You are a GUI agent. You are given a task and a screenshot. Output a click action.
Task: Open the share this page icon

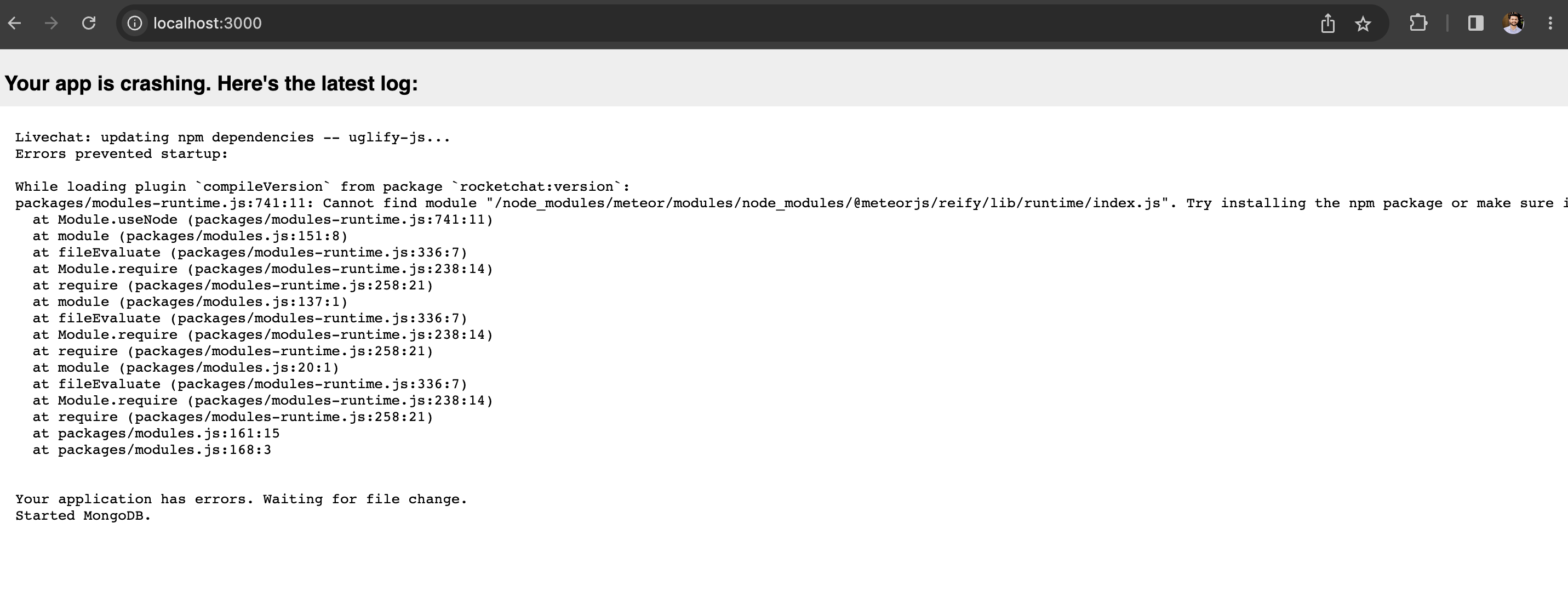(x=1328, y=23)
